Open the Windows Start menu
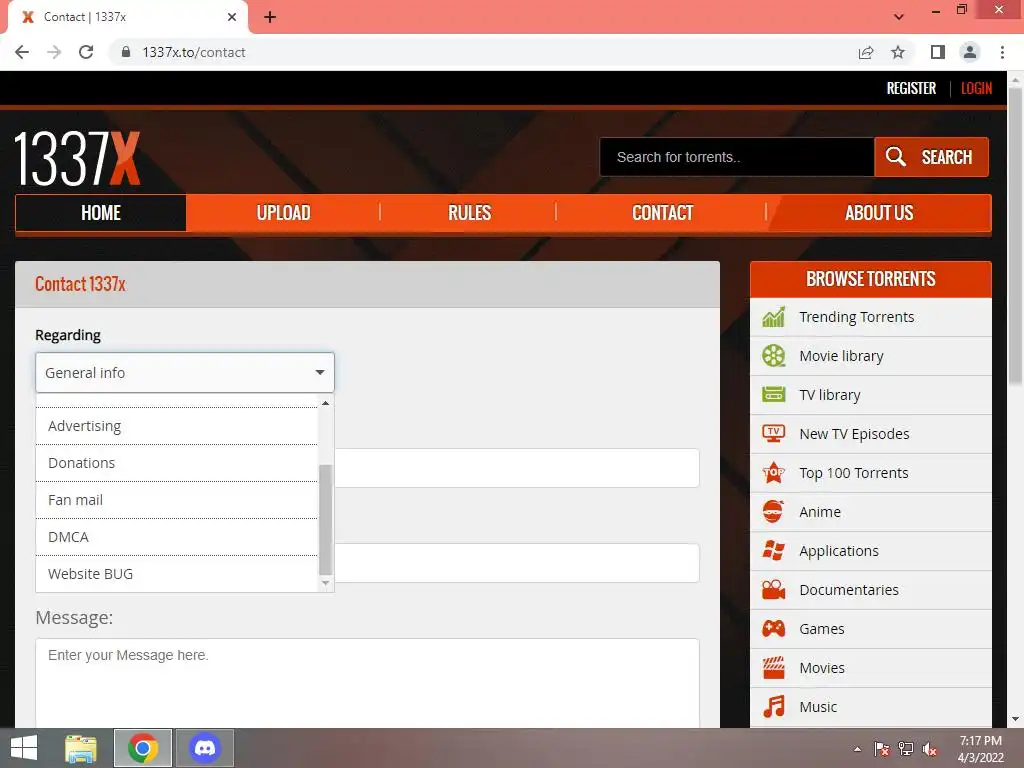The image size is (1024, 768). point(24,748)
